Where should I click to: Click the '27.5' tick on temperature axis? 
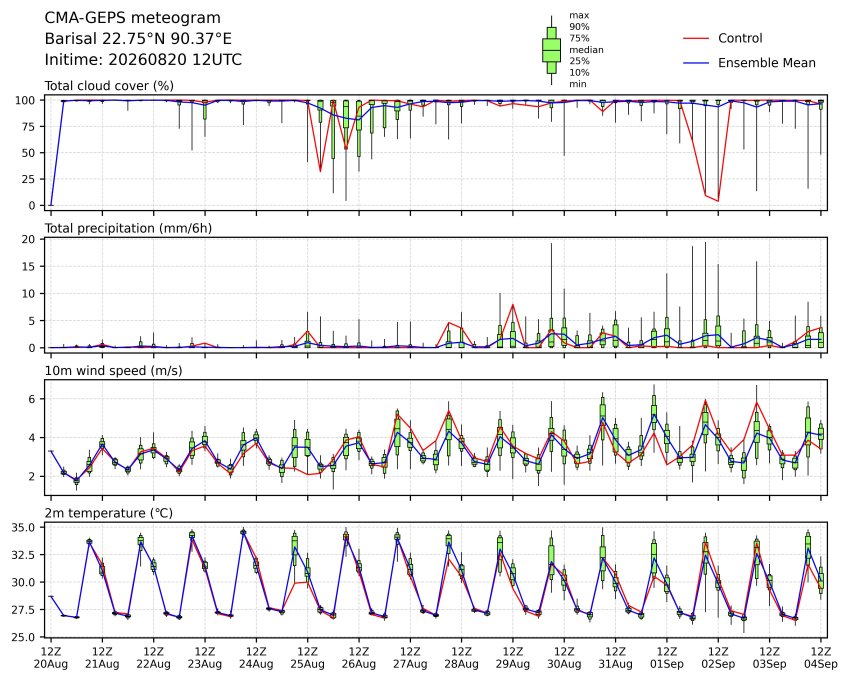tap(23, 610)
